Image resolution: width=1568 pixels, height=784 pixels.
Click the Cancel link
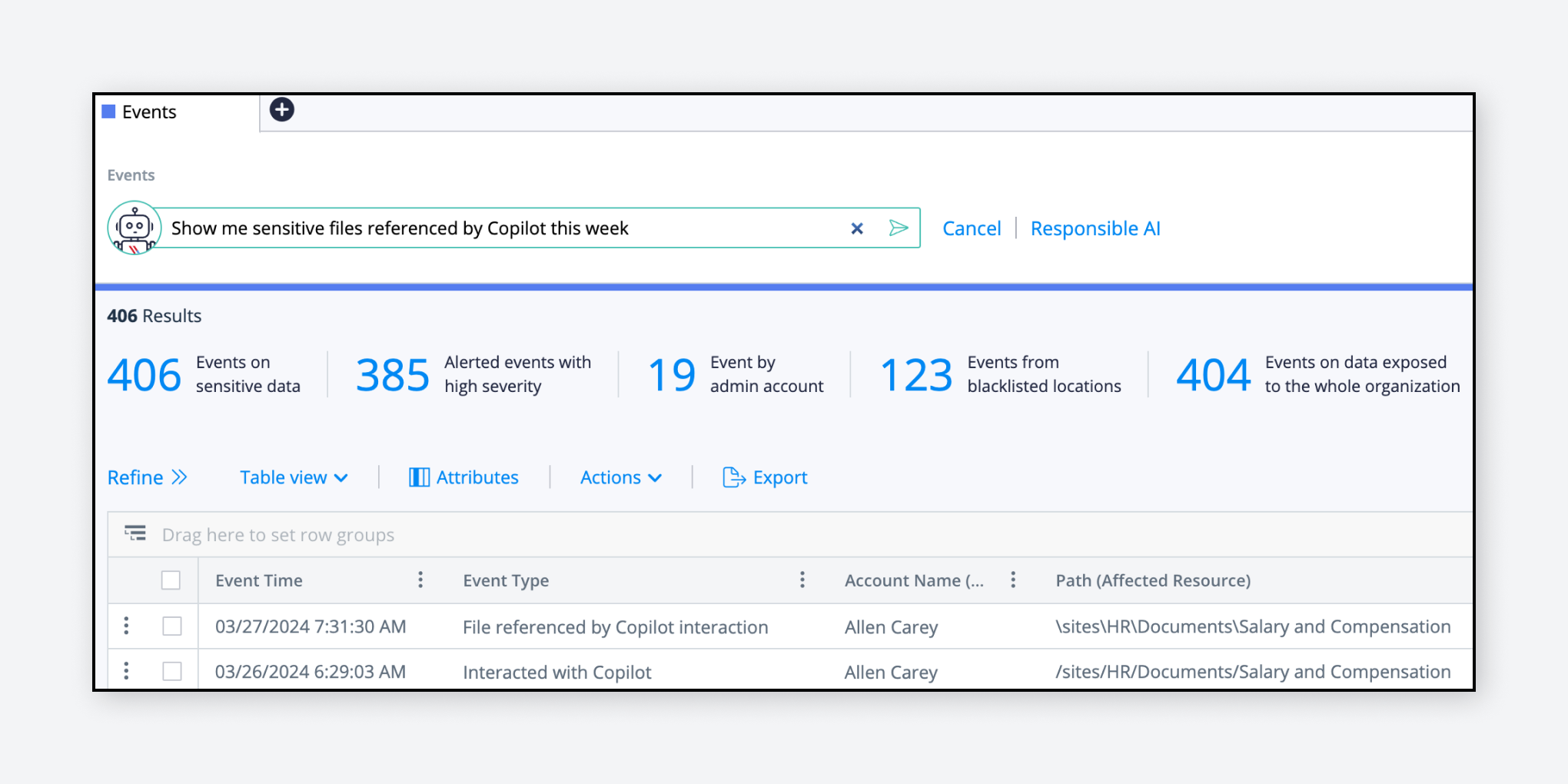point(972,228)
